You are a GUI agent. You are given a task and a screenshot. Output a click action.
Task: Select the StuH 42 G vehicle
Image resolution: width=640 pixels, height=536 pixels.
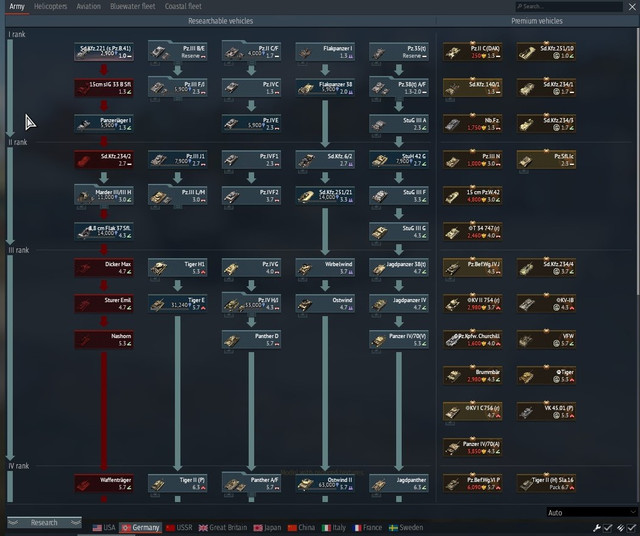point(399,160)
